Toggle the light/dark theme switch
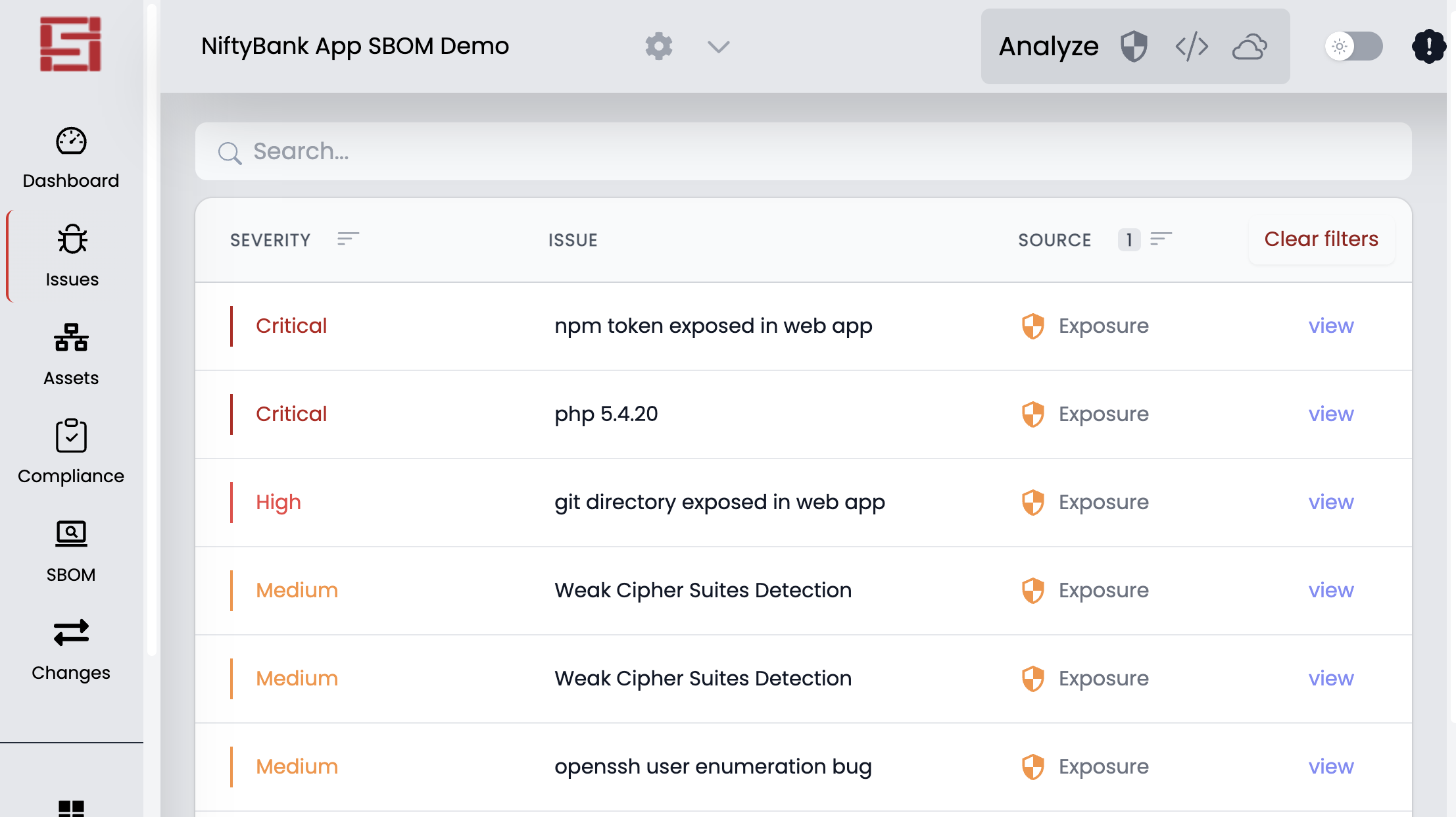The height and width of the screenshot is (817, 1456). (1353, 47)
